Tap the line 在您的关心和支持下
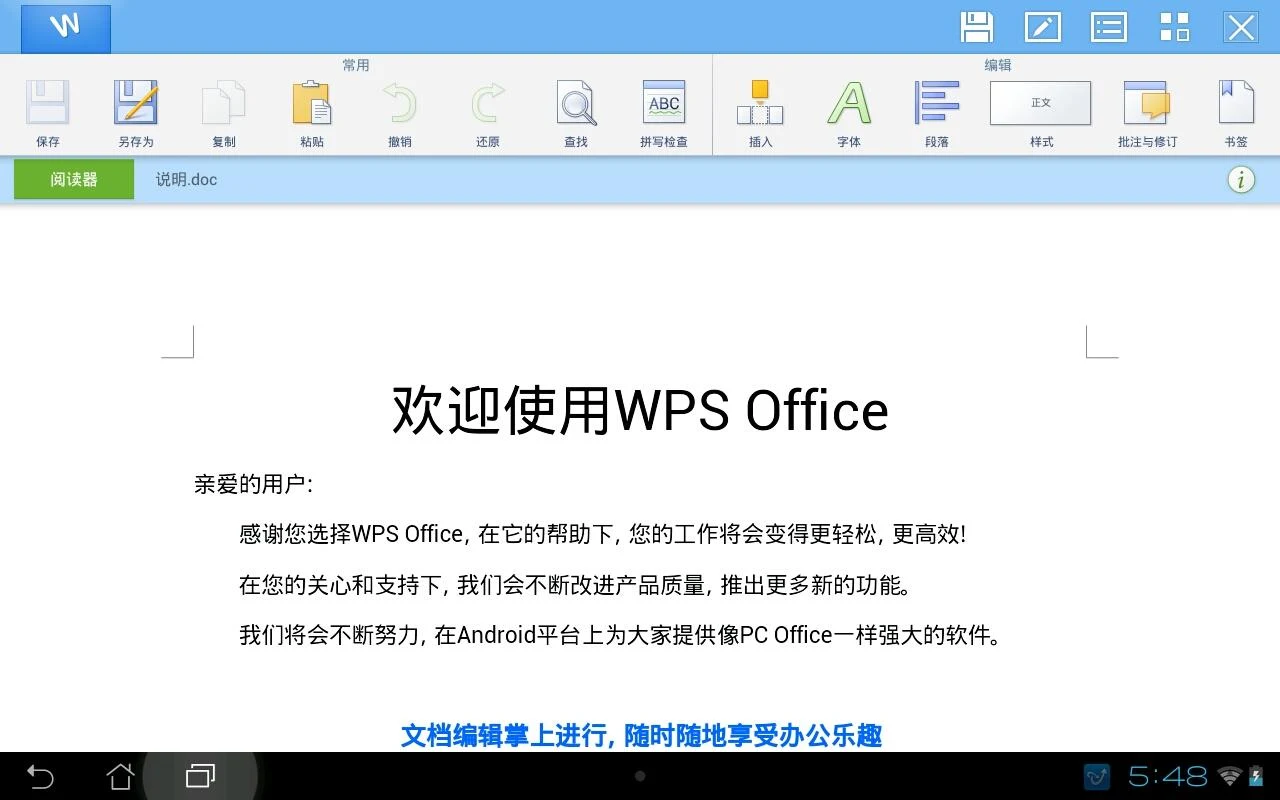The width and height of the screenshot is (1280, 800). pos(575,585)
